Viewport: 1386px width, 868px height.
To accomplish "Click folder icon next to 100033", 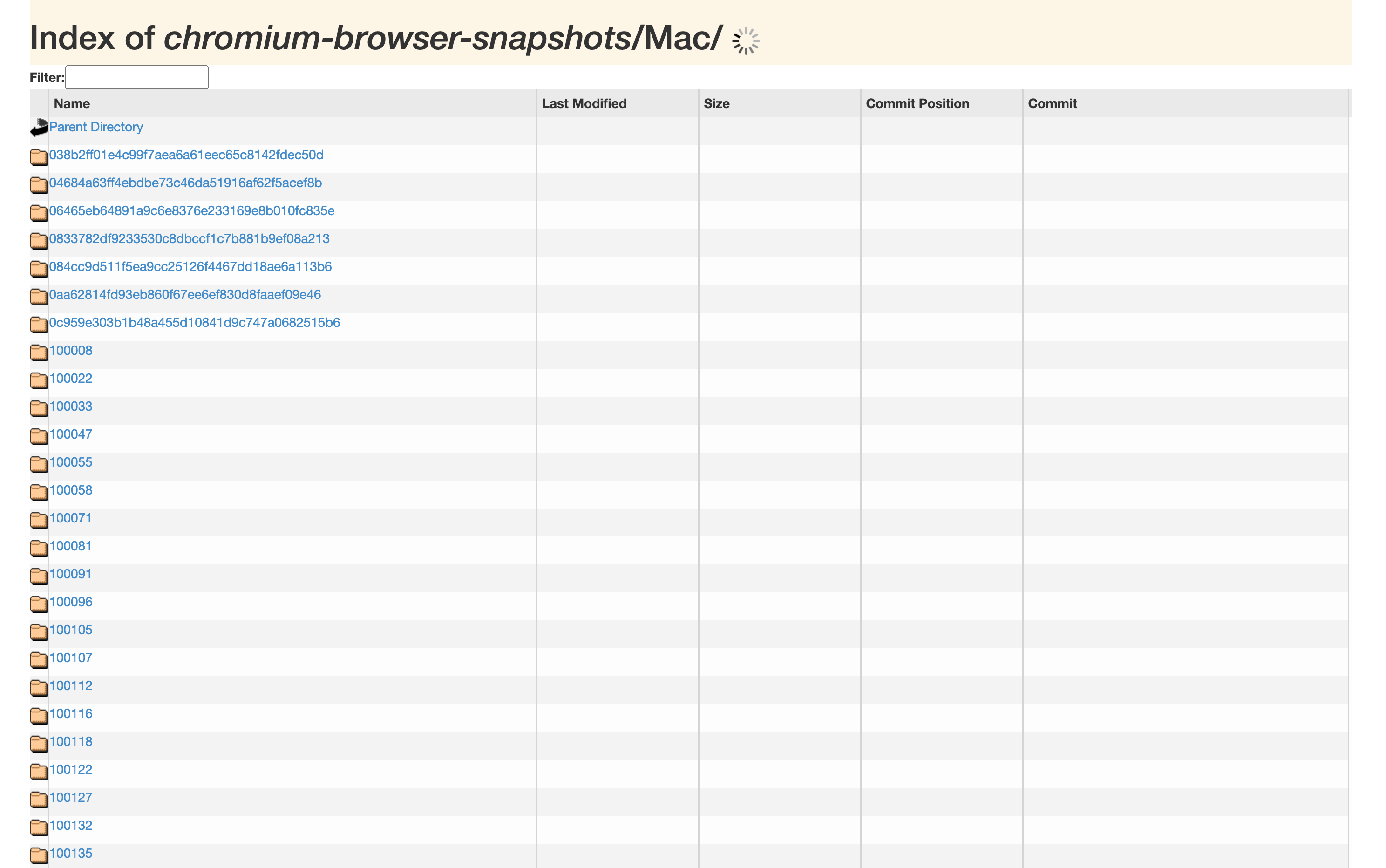I will tap(39, 408).
